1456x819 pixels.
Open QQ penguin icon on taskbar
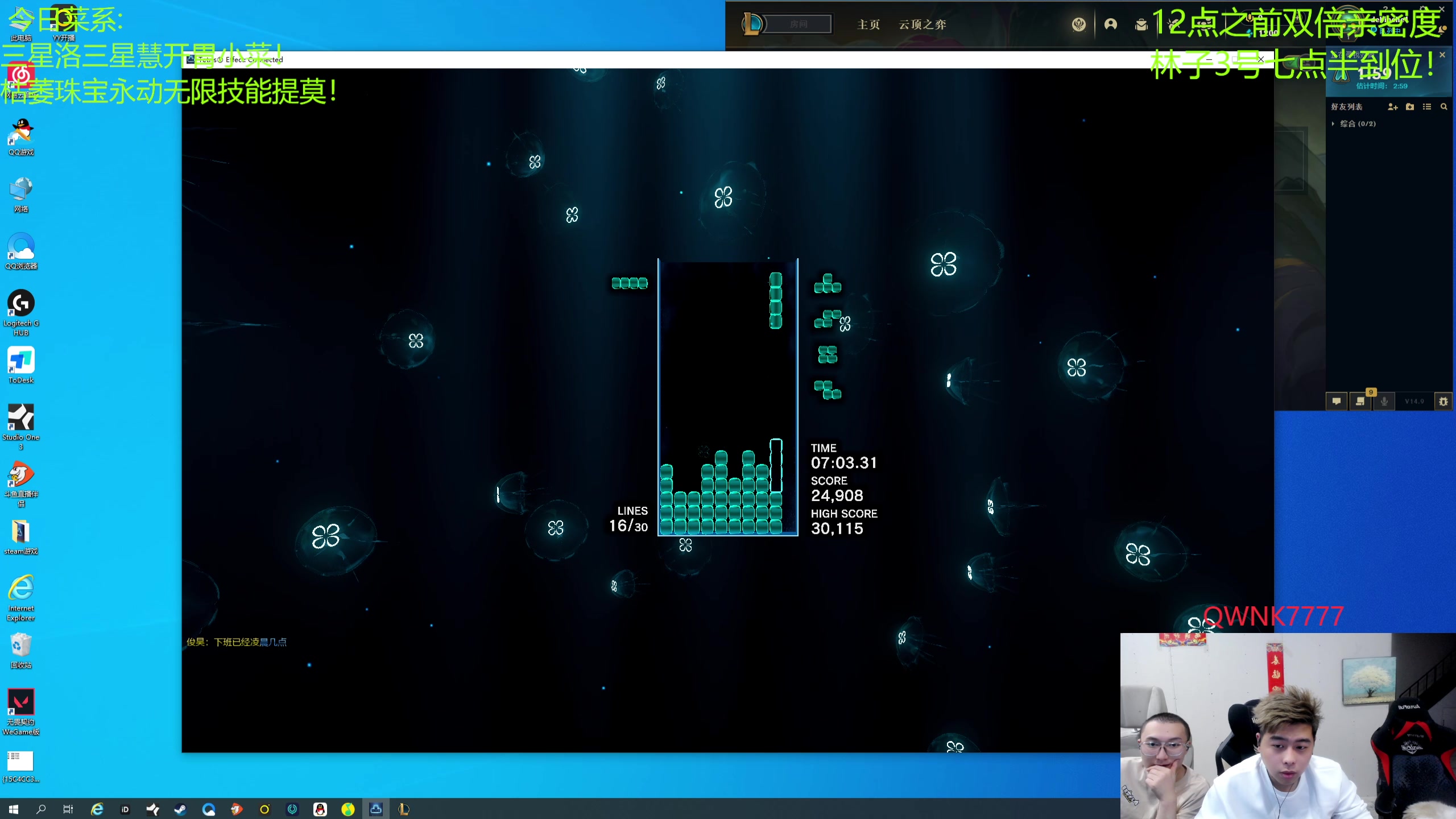[x=320, y=809]
